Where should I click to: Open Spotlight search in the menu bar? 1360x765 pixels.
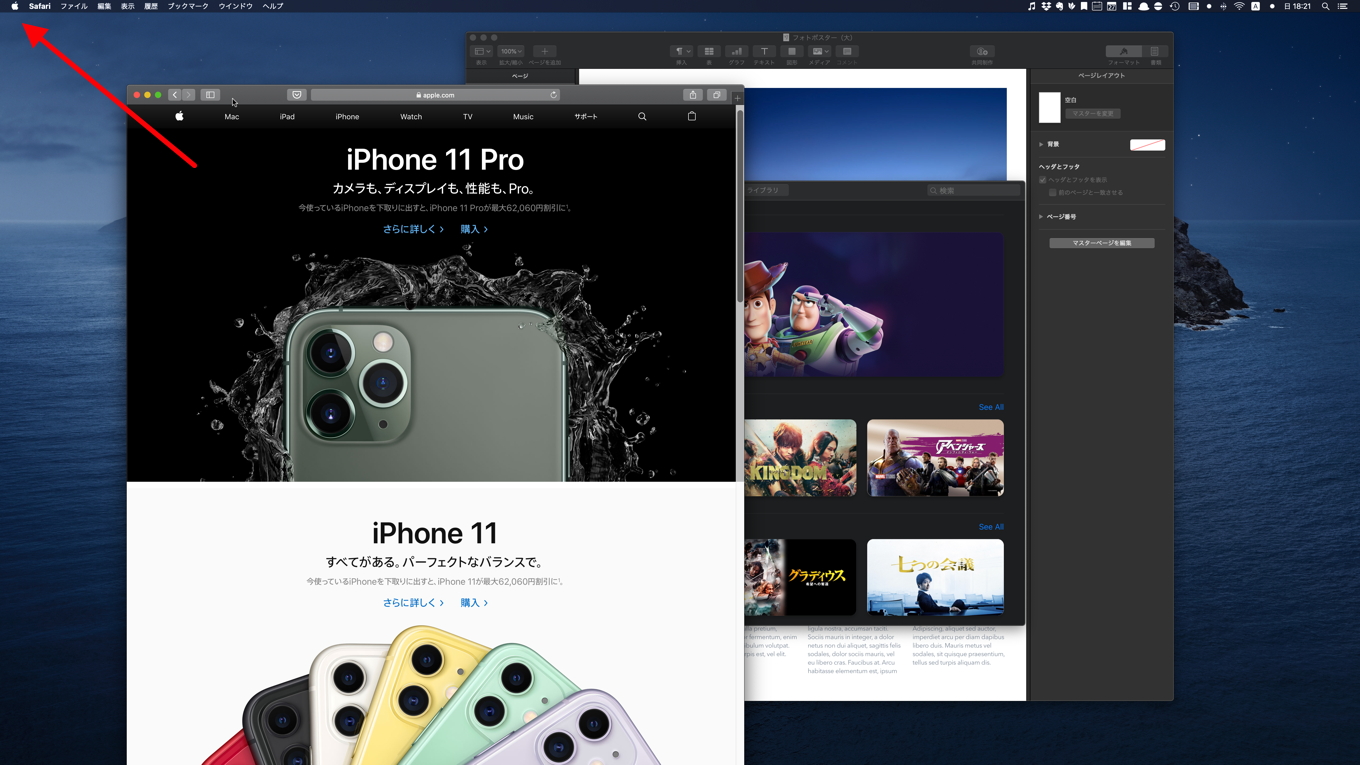tap(1326, 6)
